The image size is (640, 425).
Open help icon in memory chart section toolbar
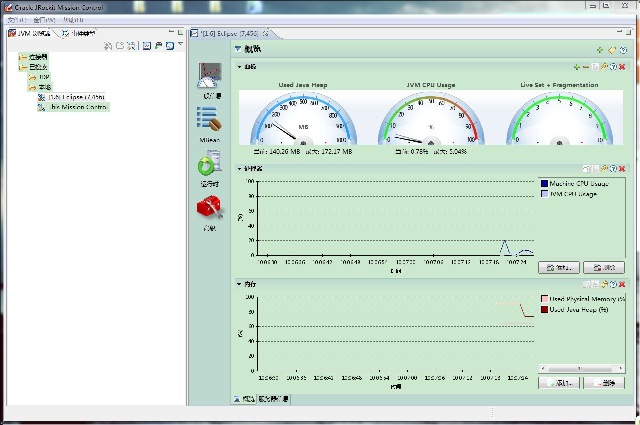point(613,284)
